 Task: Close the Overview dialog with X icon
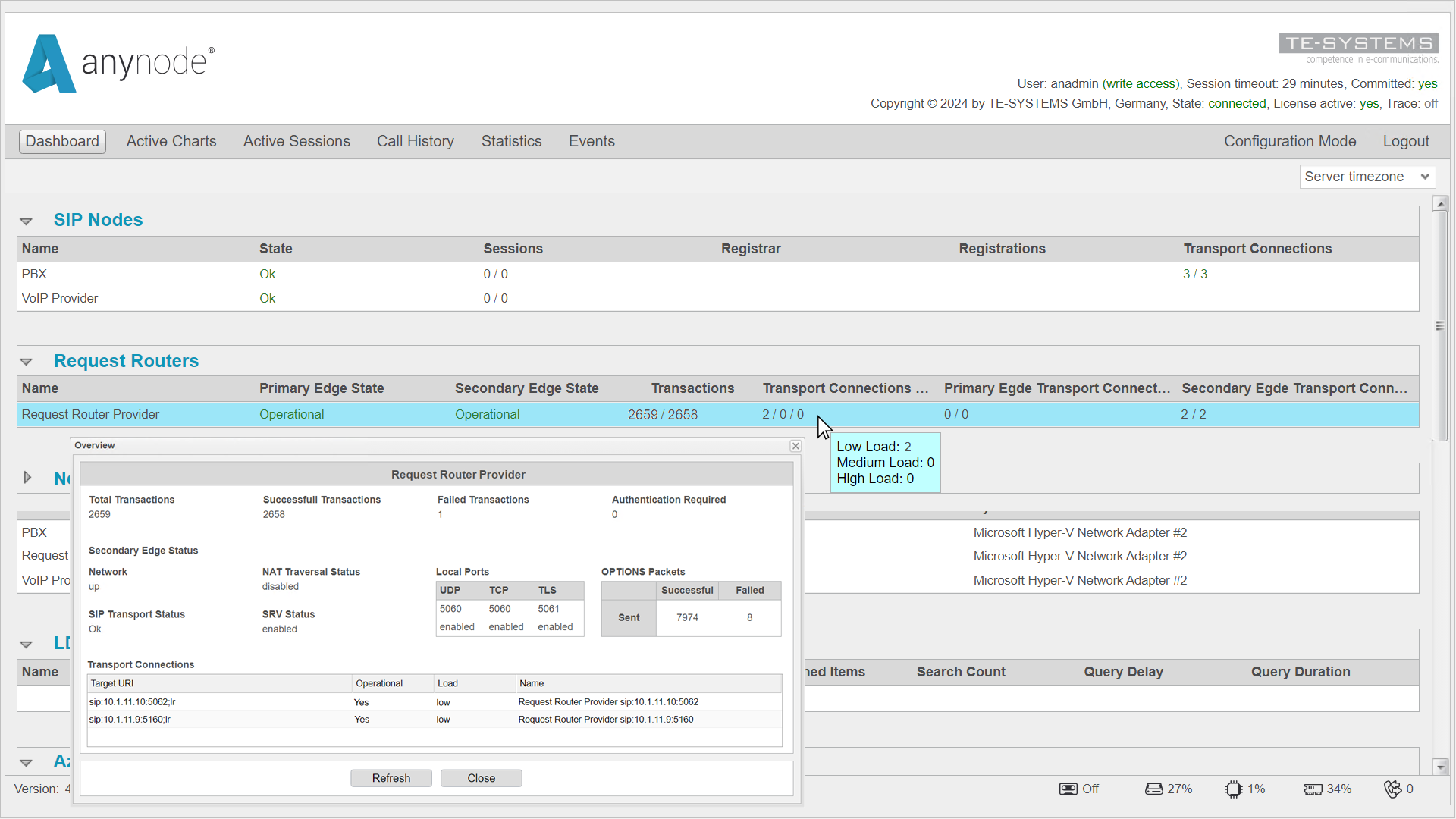(x=795, y=446)
